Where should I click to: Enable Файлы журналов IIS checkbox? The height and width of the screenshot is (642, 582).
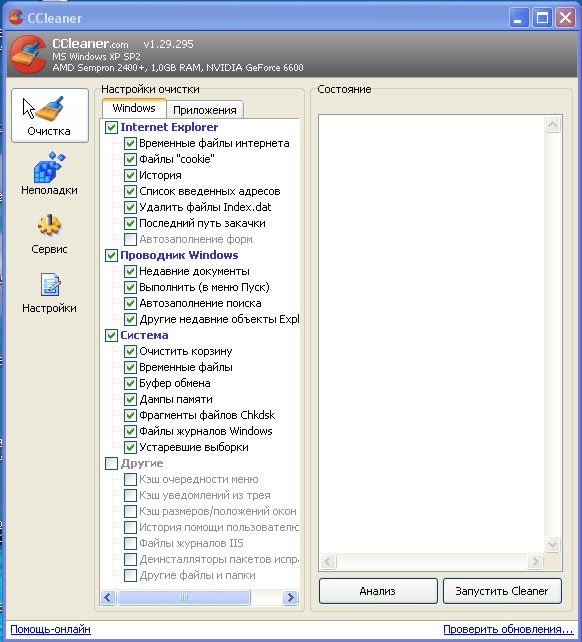pyautogui.click(x=130, y=543)
